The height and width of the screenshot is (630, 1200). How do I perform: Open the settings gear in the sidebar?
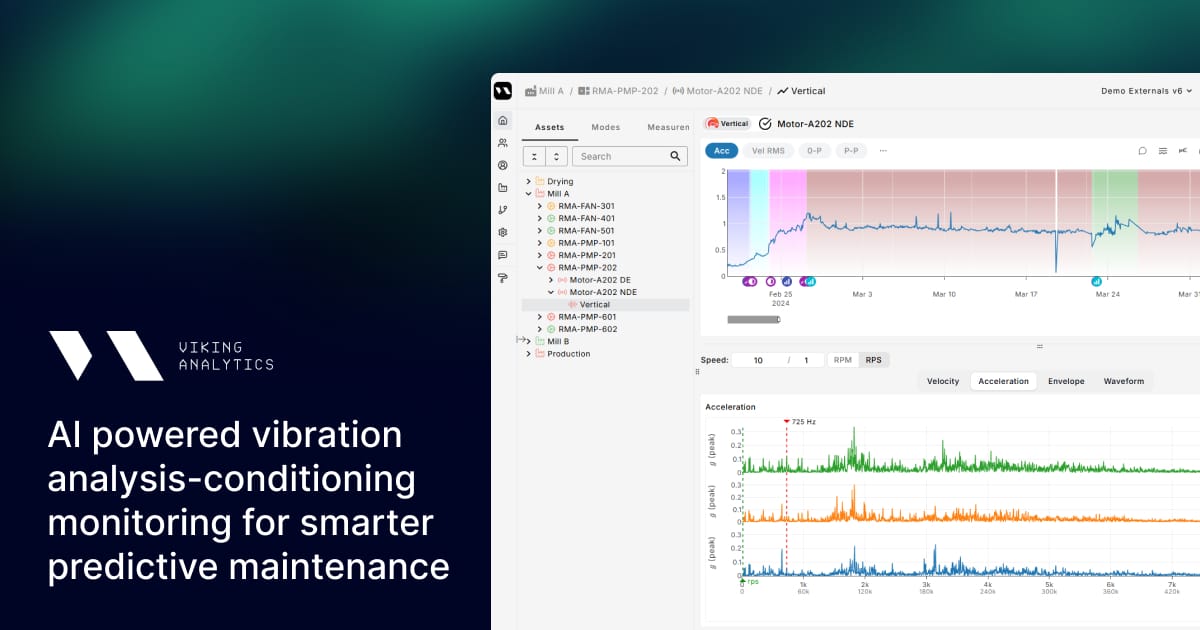(502, 231)
